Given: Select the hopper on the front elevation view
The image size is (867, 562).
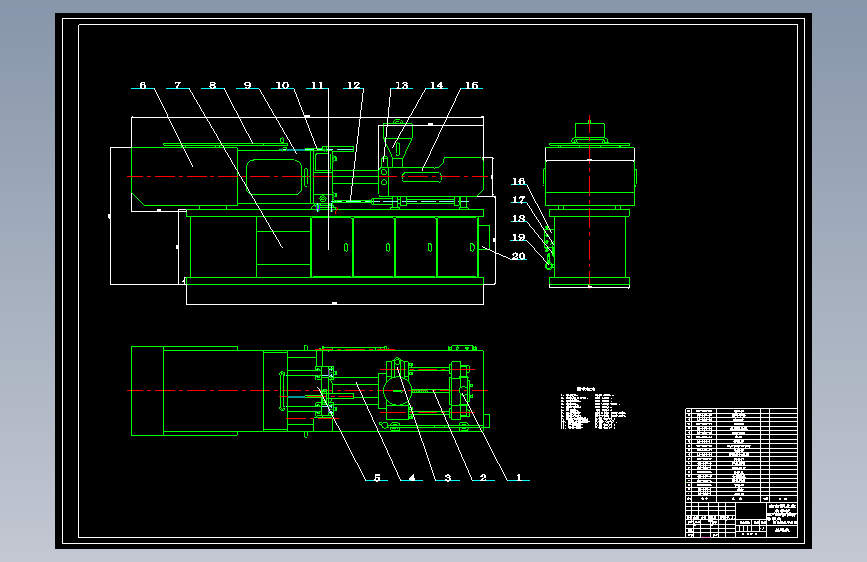Looking at the screenshot, I should tap(398, 143).
